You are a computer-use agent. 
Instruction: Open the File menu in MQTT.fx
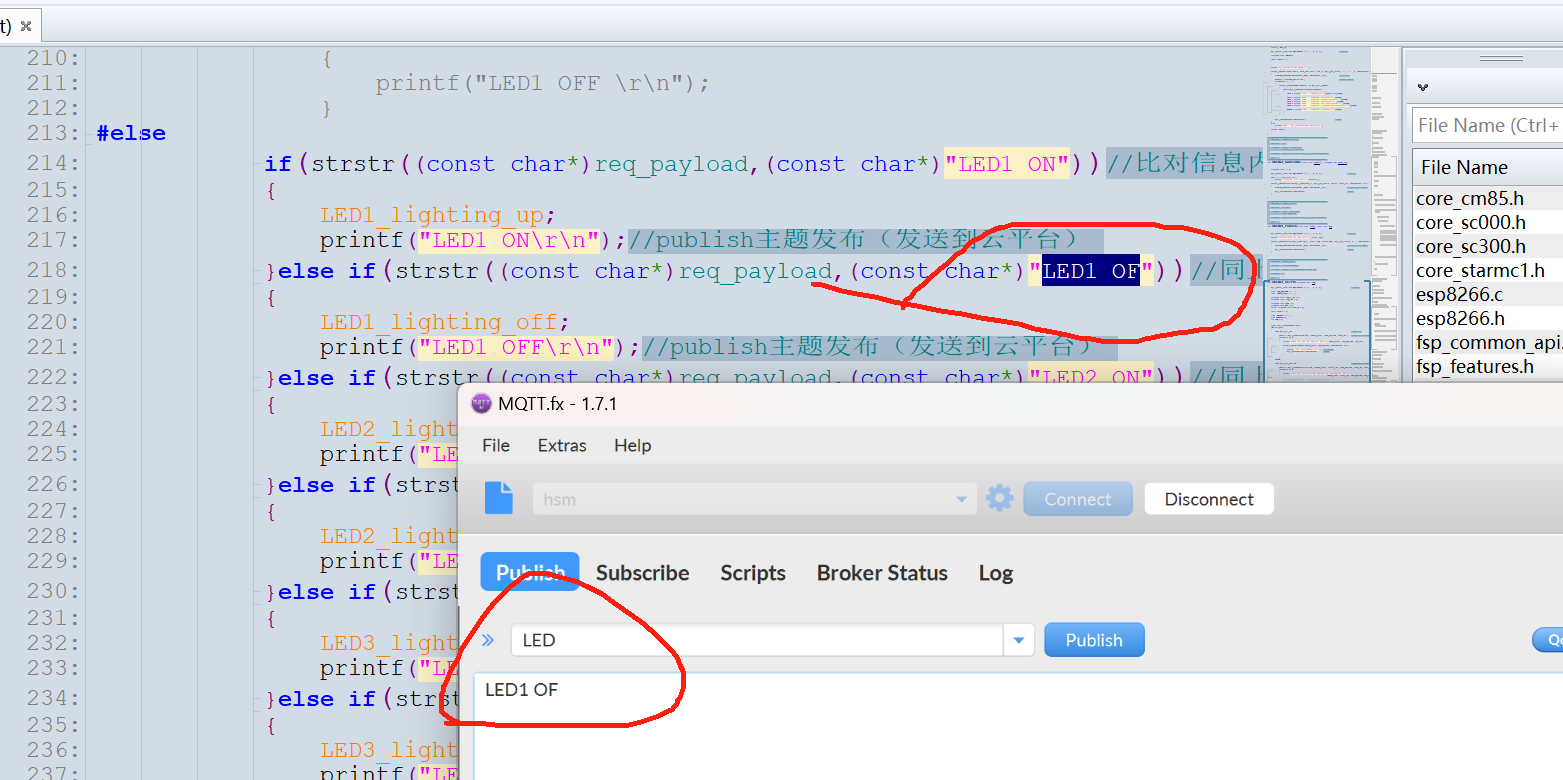[x=496, y=445]
